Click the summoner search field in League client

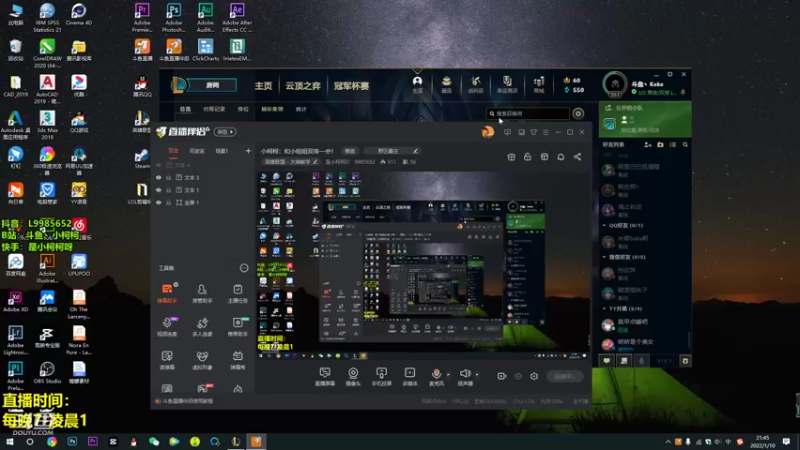528,114
